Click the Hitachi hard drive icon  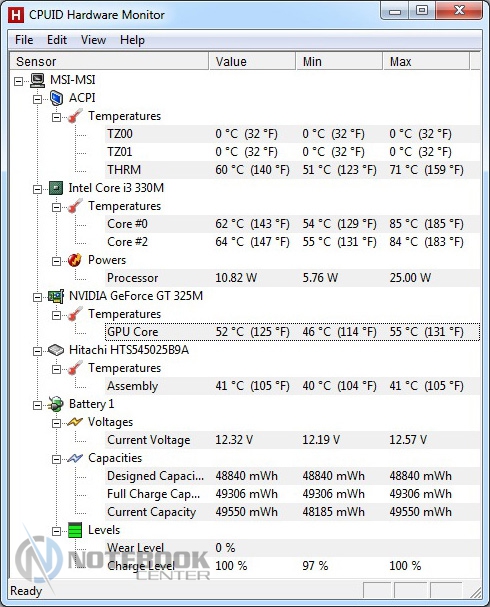(x=56, y=350)
